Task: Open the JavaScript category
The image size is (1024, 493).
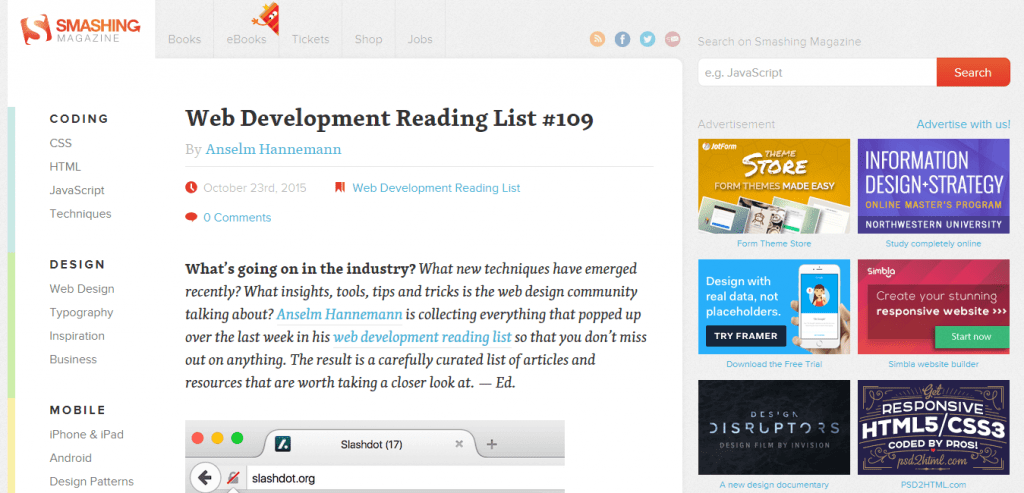Action: click(x=77, y=190)
